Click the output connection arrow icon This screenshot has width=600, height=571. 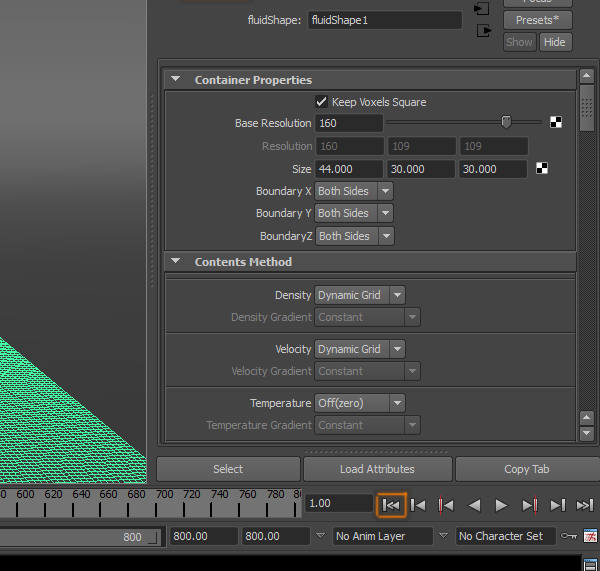tap(483, 31)
